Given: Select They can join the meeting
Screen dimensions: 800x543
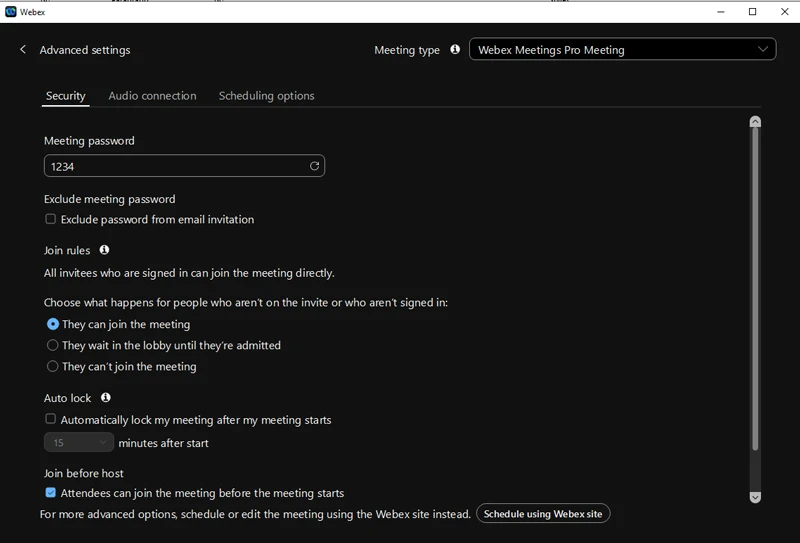Looking at the screenshot, I should [x=53, y=324].
